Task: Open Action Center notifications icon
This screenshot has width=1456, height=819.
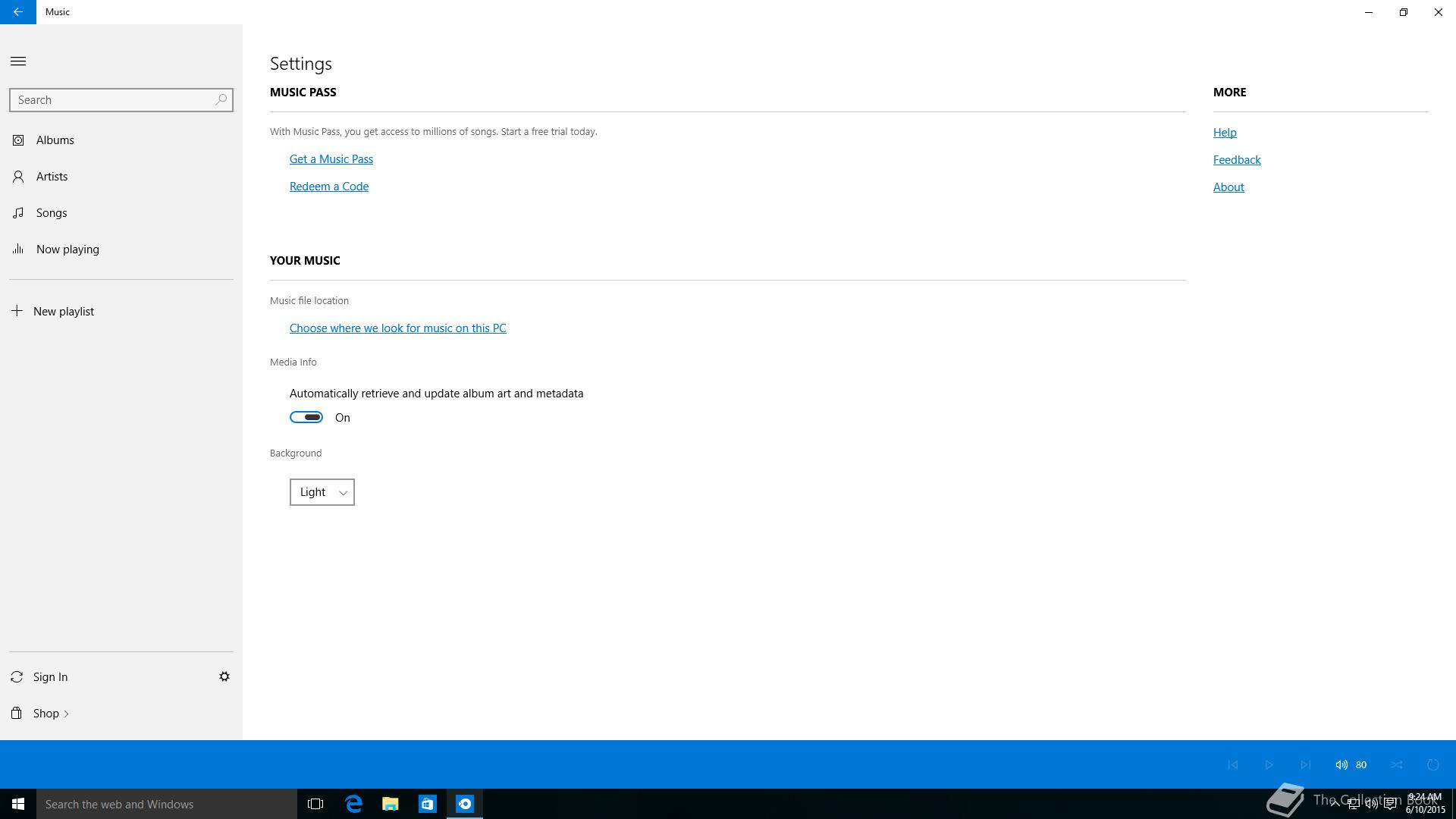Action: [x=1391, y=805]
